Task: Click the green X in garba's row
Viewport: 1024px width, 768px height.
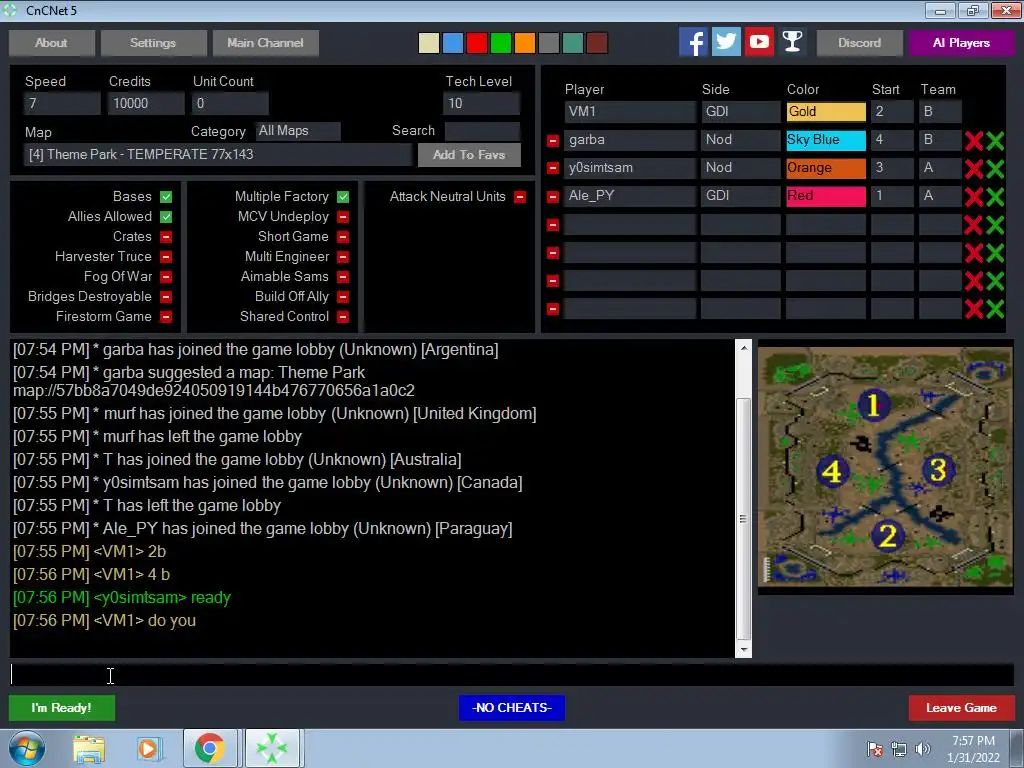Action: click(995, 140)
